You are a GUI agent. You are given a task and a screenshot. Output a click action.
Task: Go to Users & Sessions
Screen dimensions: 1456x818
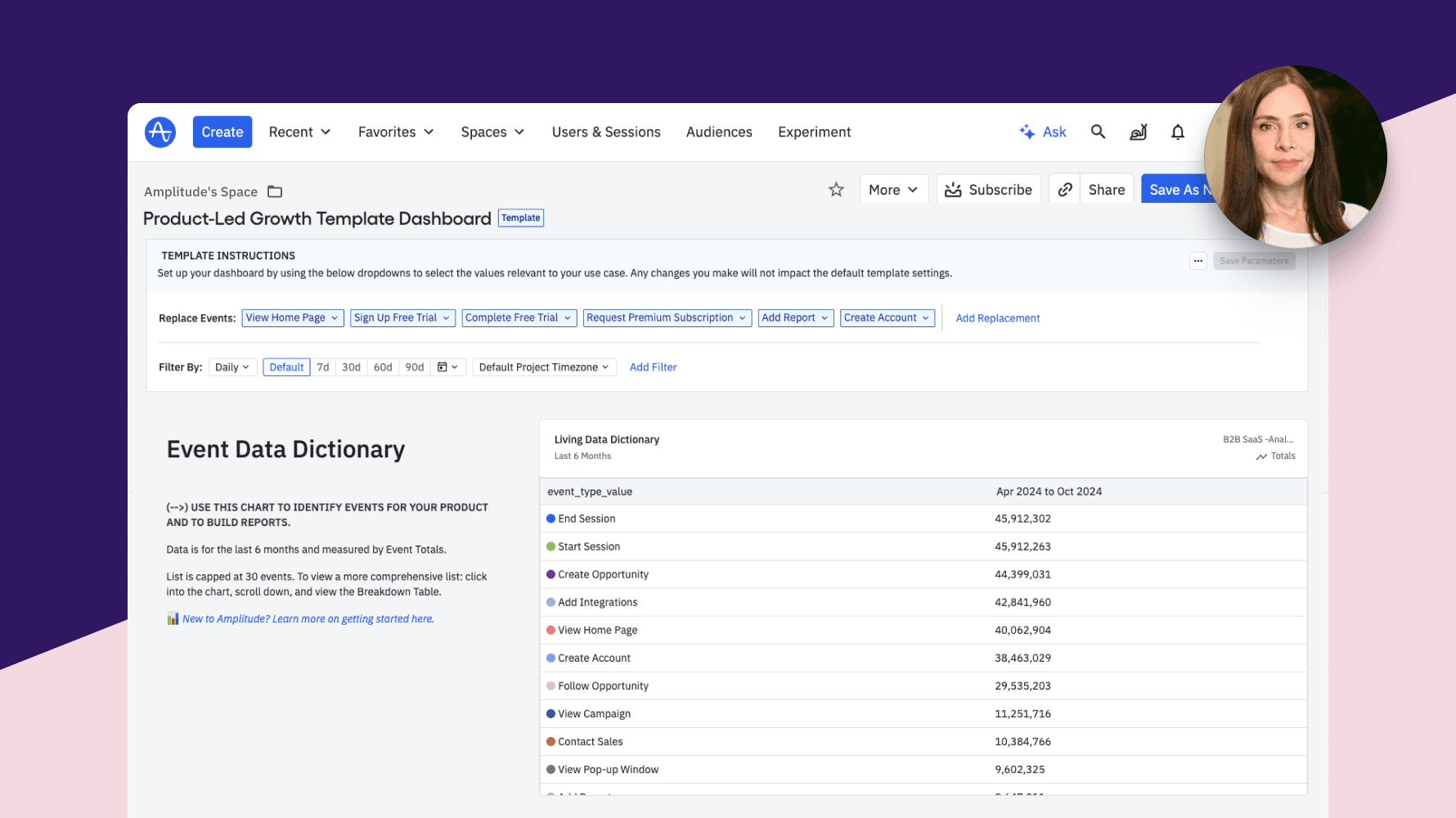tap(606, 132)
